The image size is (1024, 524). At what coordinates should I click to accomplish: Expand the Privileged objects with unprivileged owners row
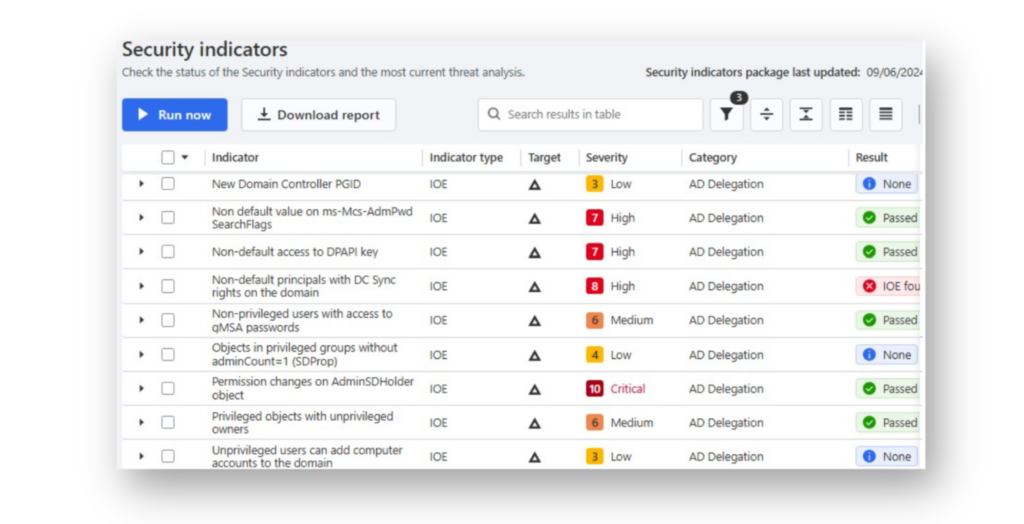point(141,422)
